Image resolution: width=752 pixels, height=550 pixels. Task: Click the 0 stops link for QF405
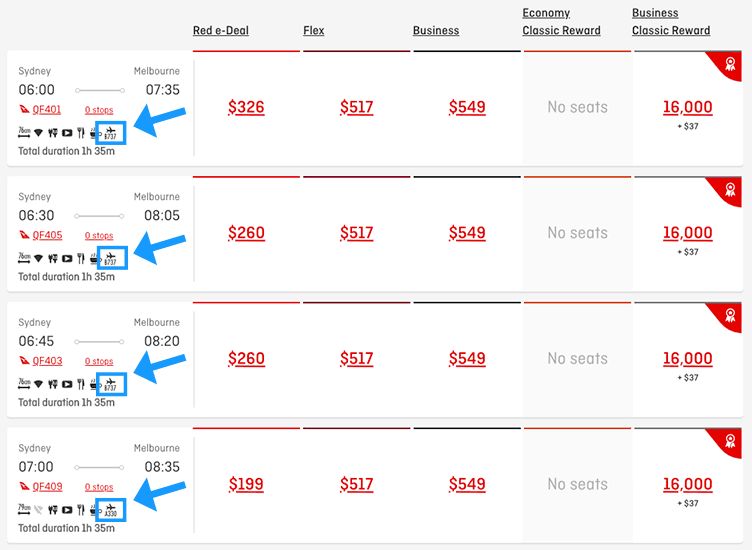click(x=99, y=236)
